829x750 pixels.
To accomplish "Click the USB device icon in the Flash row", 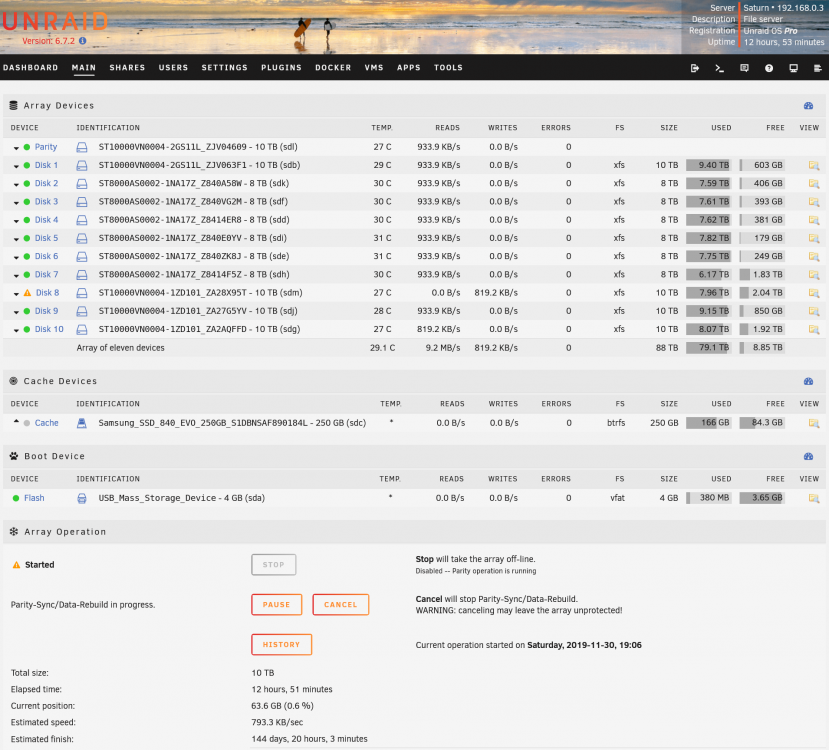I will point(81,498).
